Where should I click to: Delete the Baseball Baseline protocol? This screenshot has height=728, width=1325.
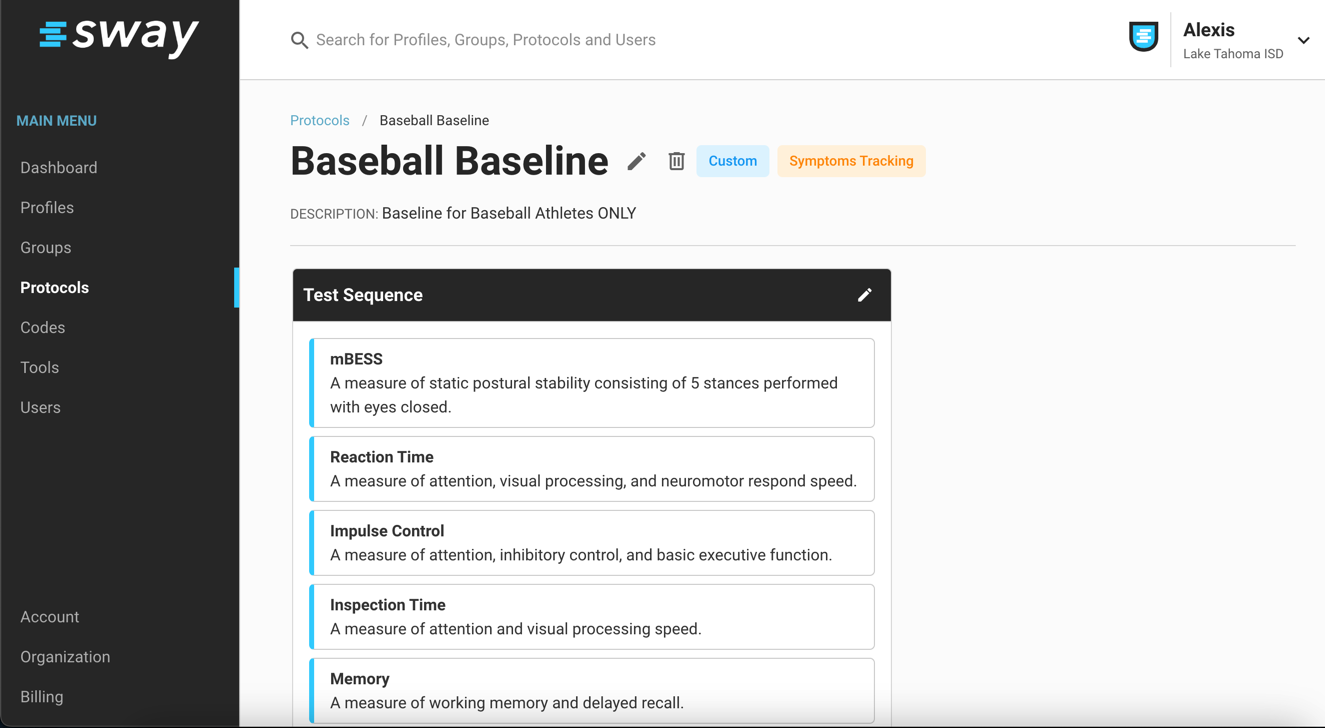point(677,161)
